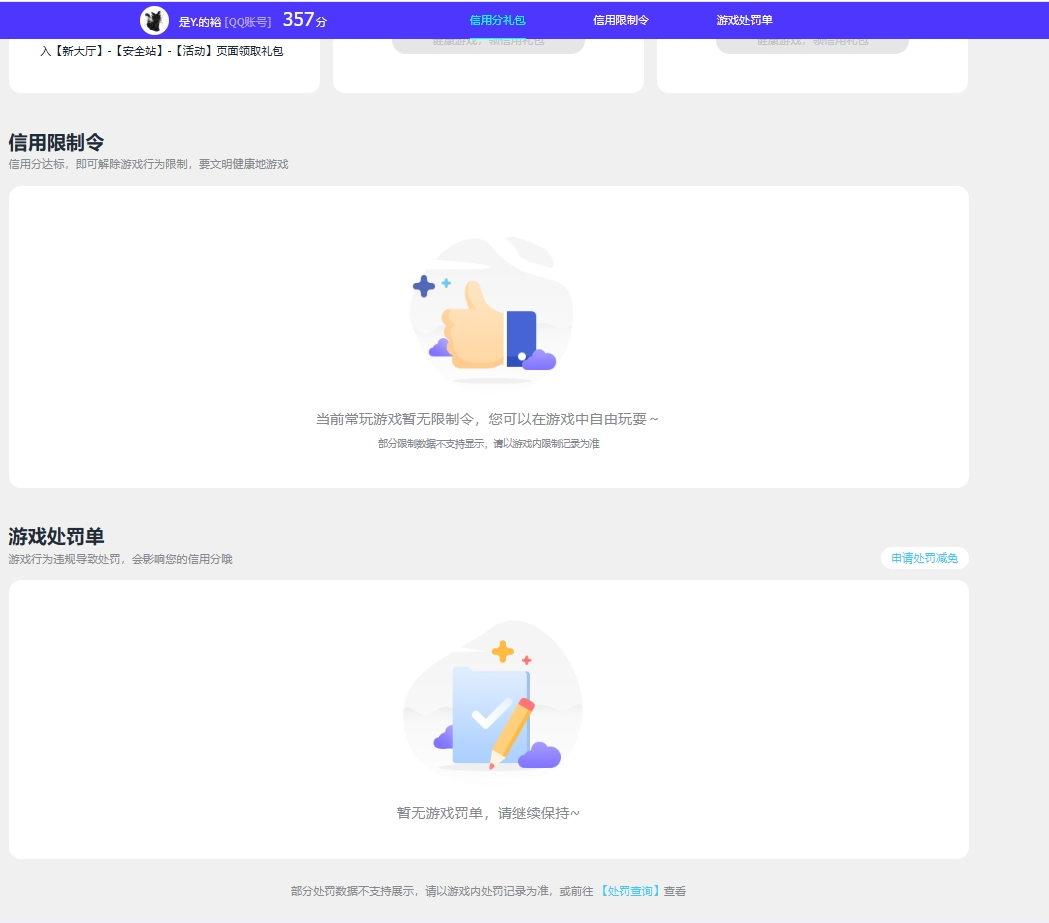Screen dimensions: 1049x923
Task: Click the 信用限制令 section heading
Action: pyautogui.click(x=56, y=142)
